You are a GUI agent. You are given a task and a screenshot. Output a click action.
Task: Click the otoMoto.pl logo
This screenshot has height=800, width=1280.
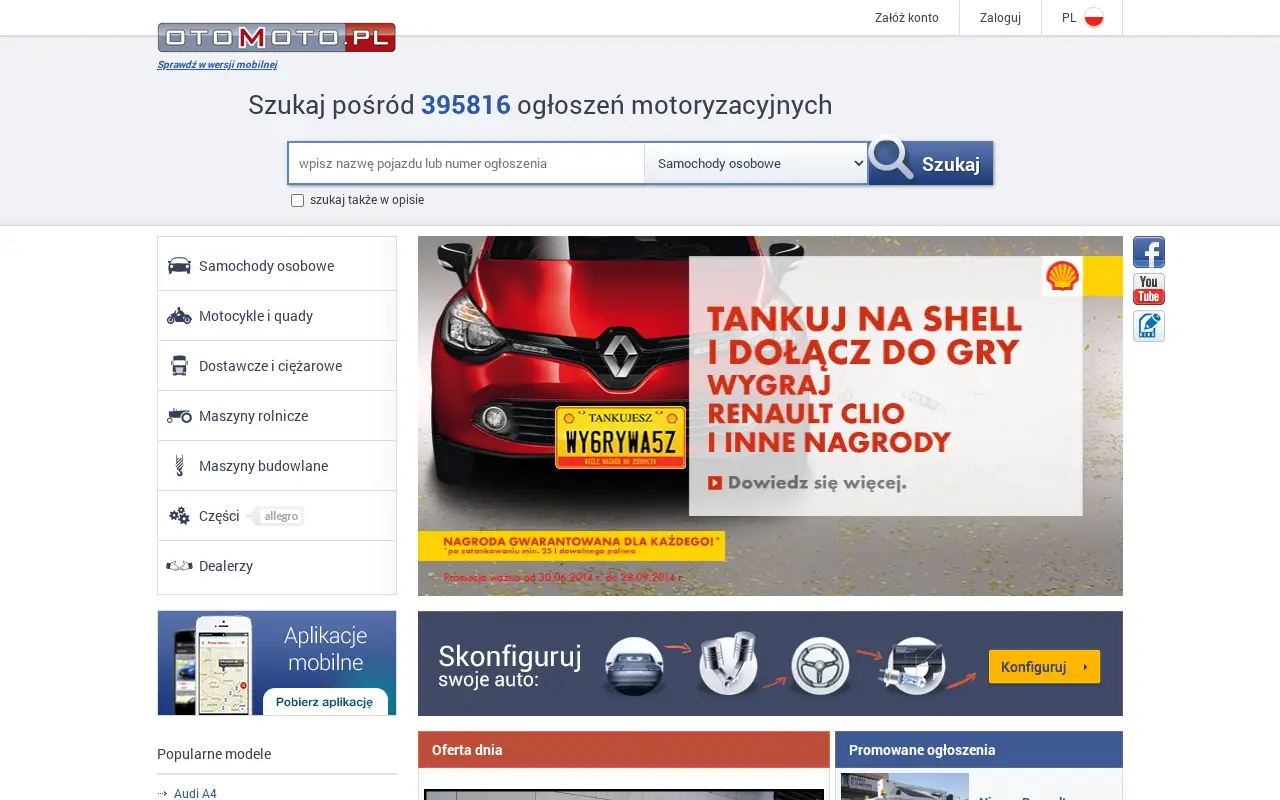[x=276, y=38]
